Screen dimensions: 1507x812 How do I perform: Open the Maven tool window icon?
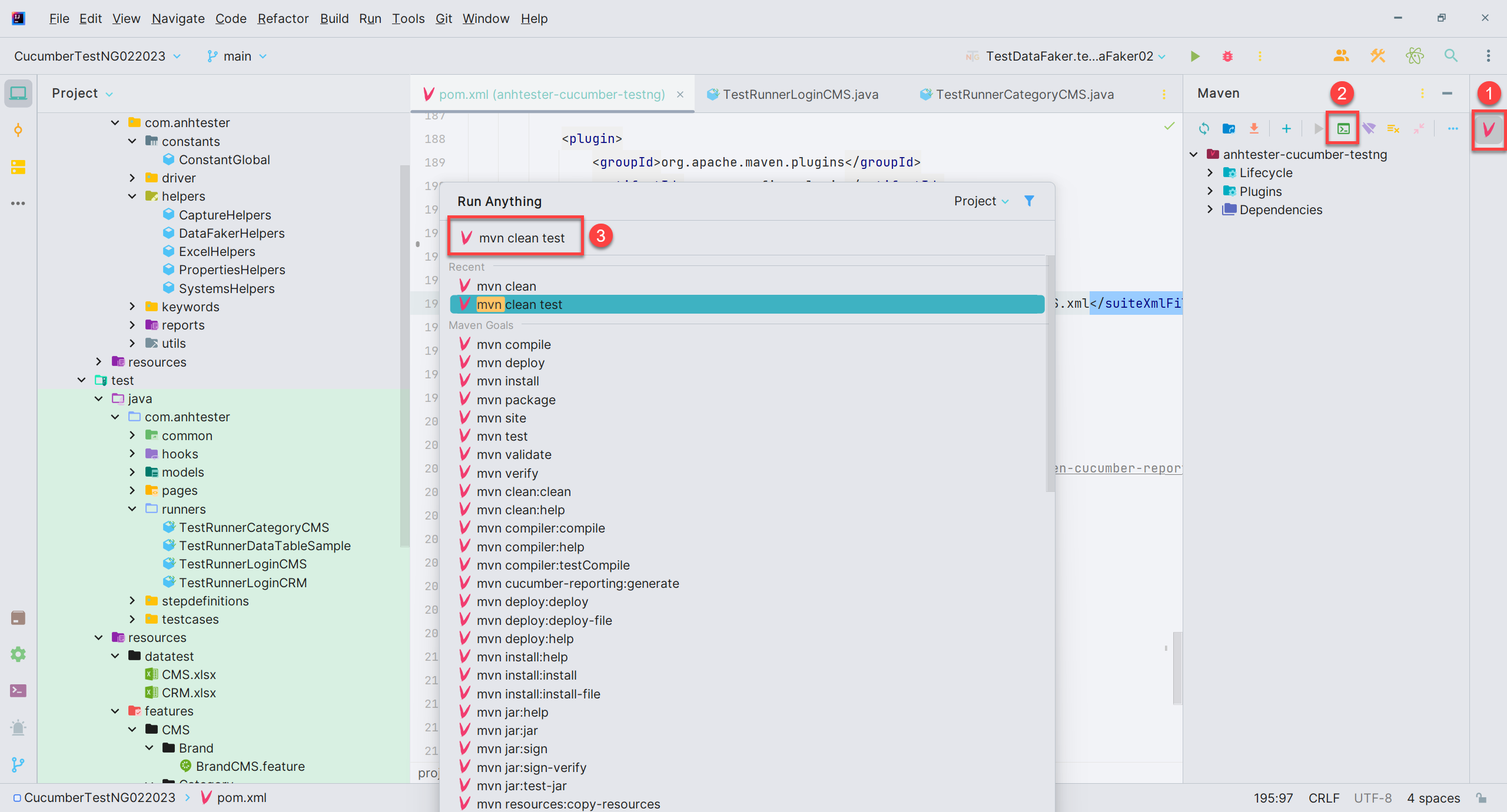pos(1489,129)
